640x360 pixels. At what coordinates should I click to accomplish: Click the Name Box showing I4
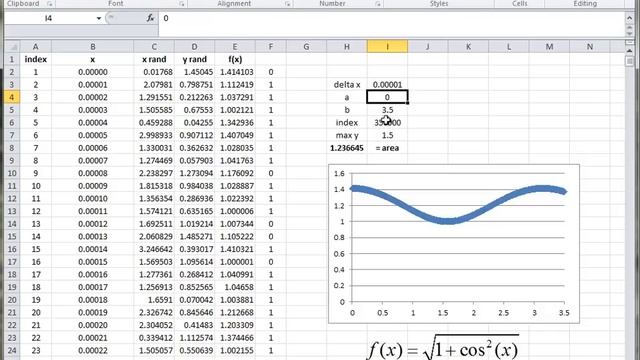49,18
